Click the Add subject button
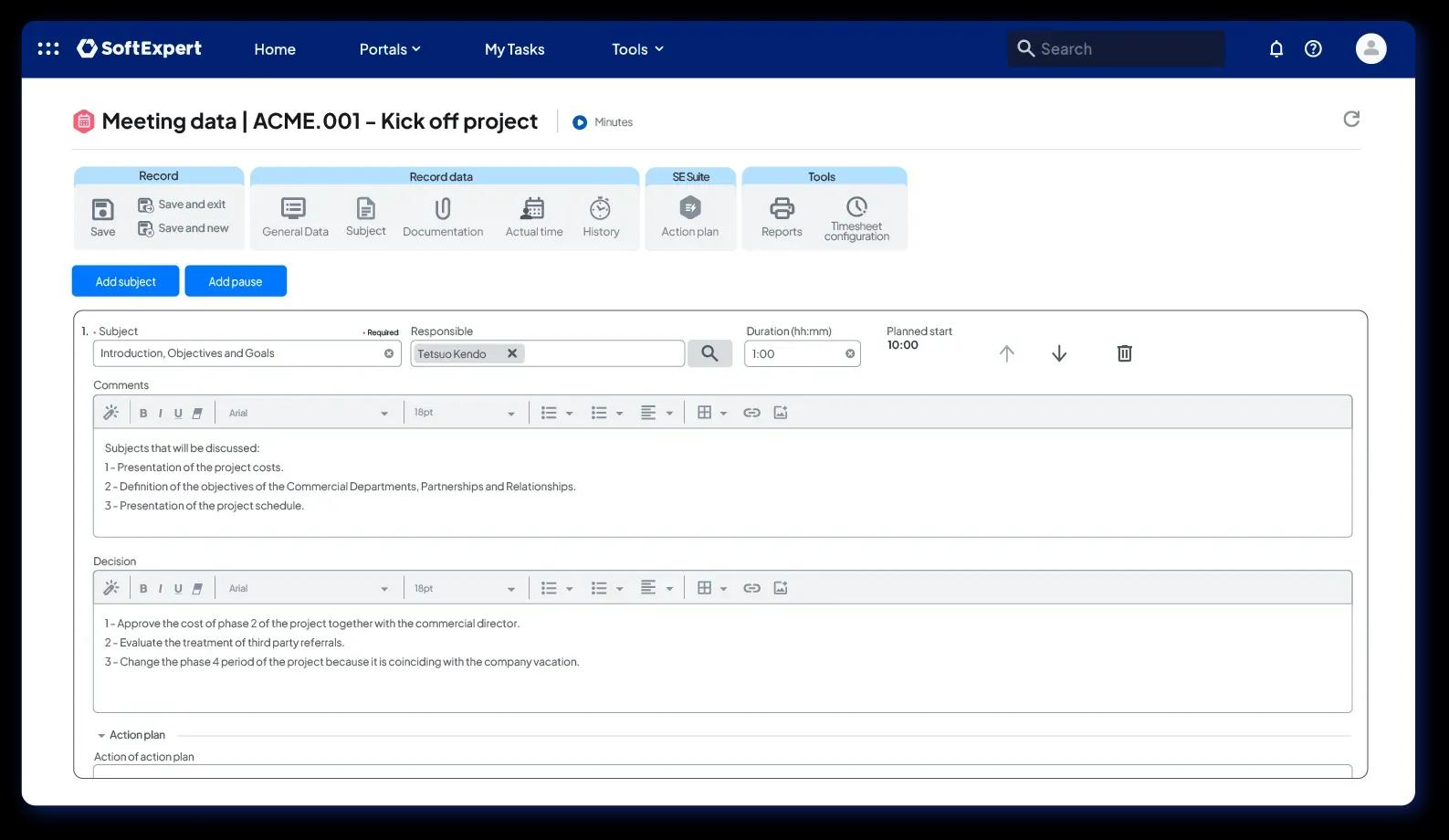 click(125, 281)
